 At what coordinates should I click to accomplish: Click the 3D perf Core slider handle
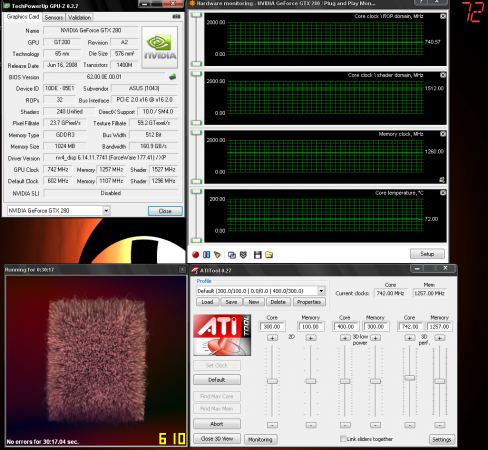(410, 378)
